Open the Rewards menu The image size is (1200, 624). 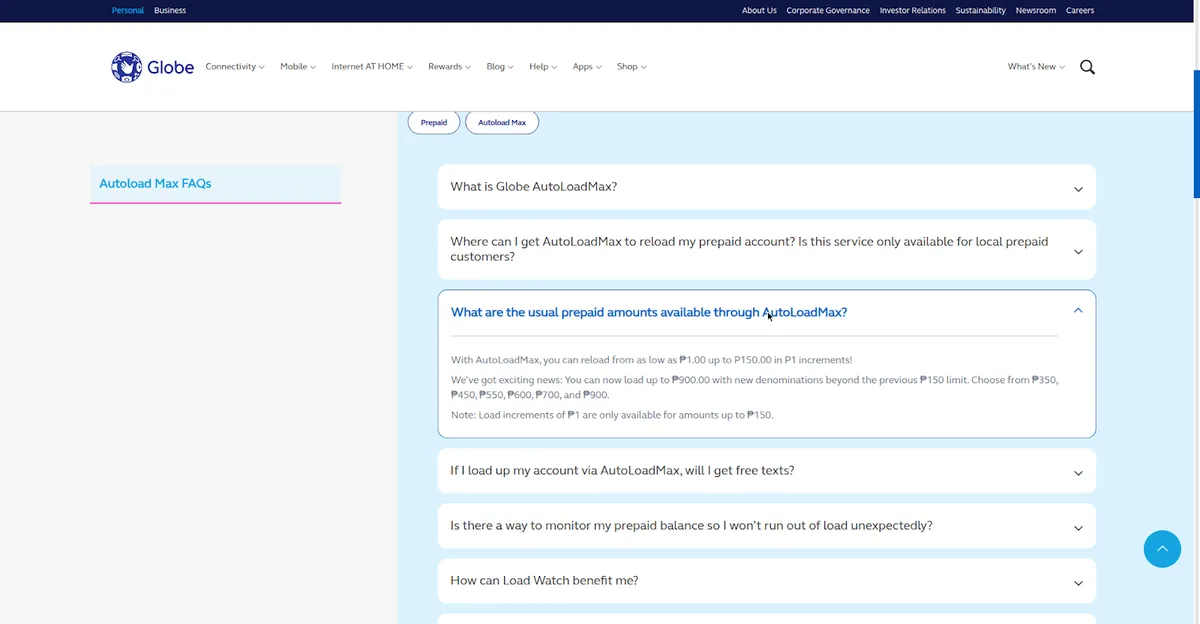pyautogui.click(x=450, y=67)
